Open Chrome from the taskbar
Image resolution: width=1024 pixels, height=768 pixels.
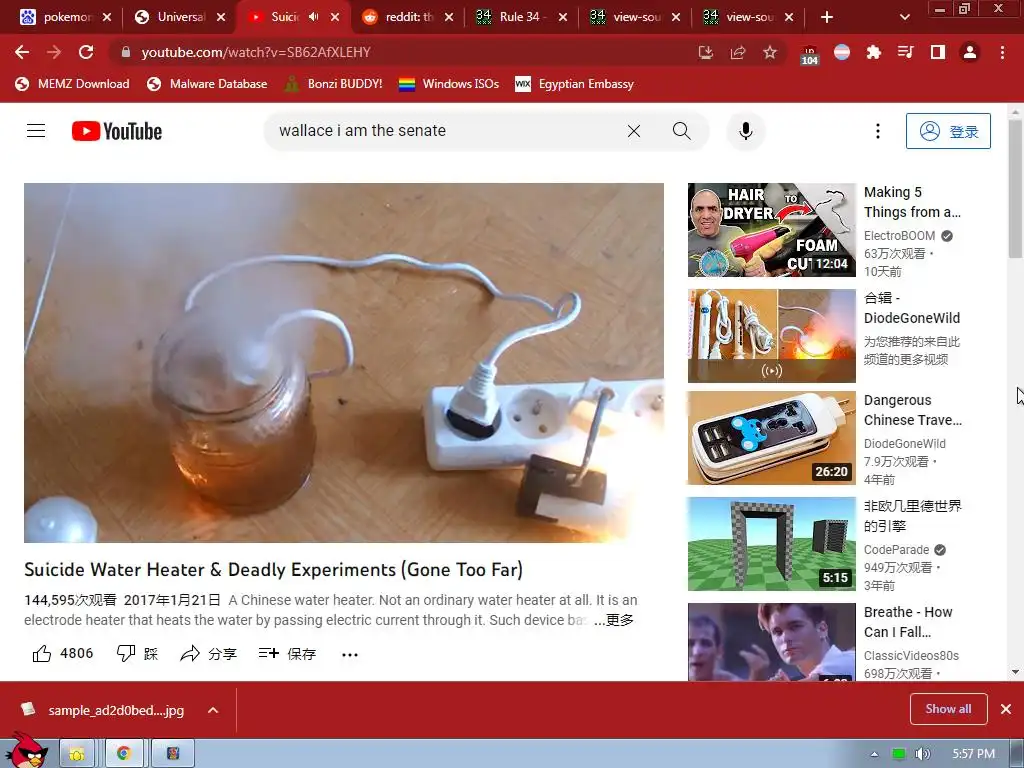click(x=123, y=754)
